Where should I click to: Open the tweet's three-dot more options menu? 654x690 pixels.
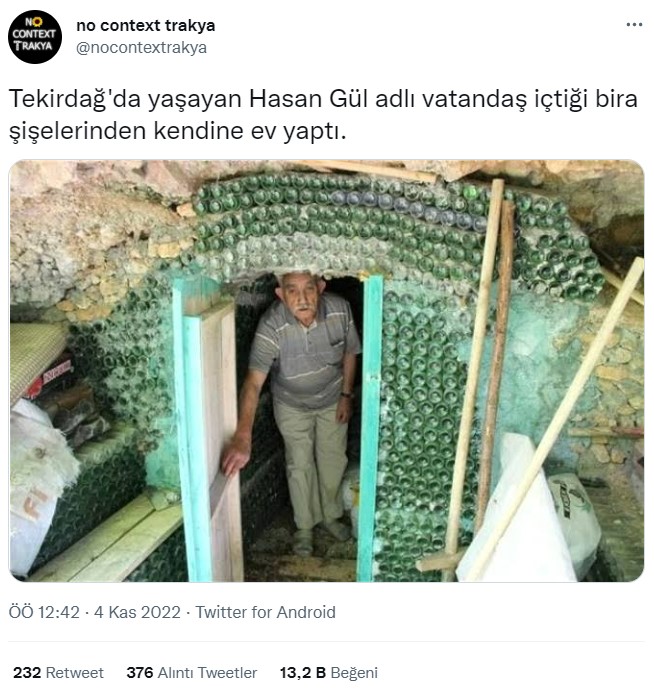[x=634, y=25]
